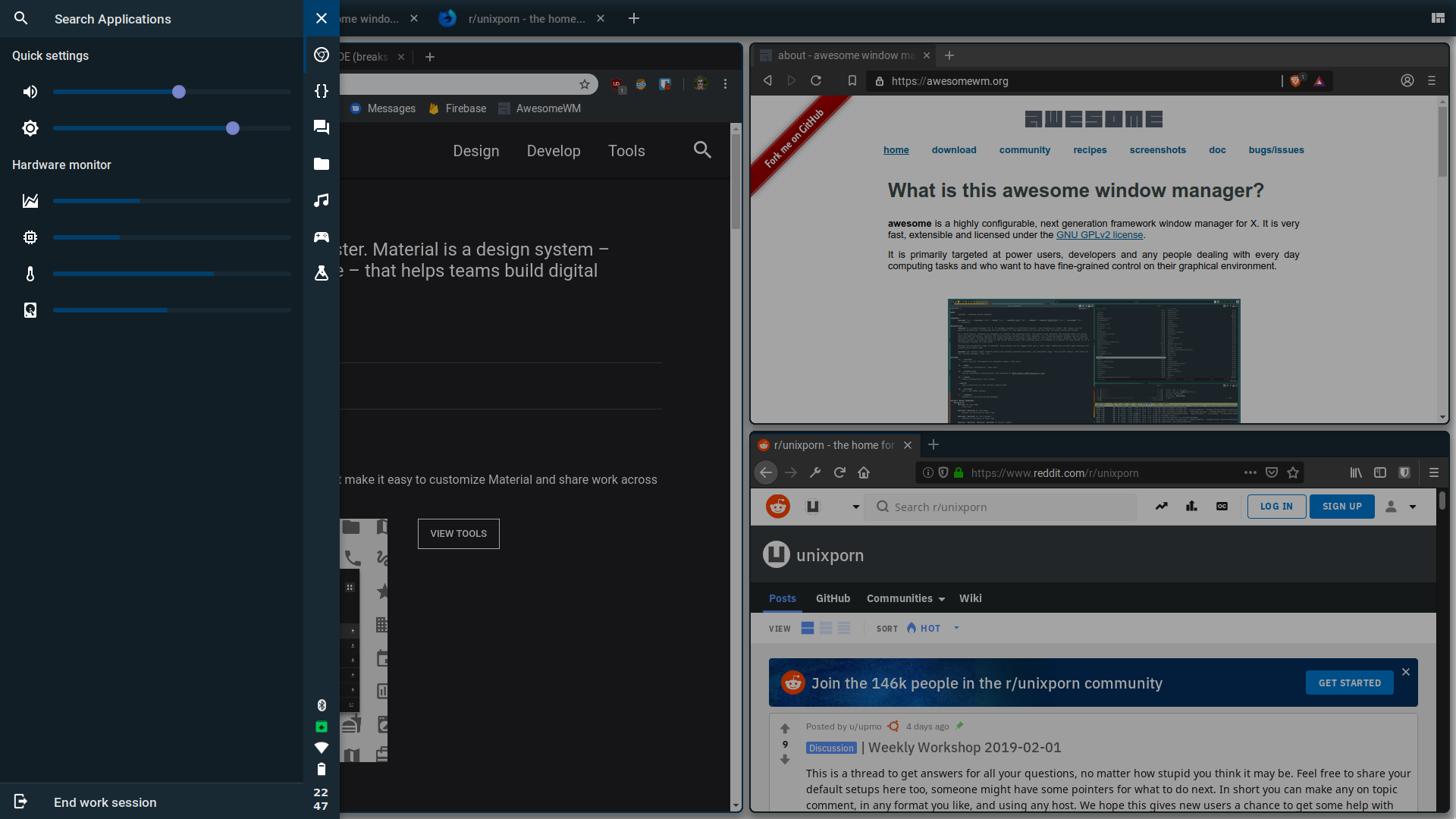Open the music note icon in sidebar

click(x=322, y=200)
